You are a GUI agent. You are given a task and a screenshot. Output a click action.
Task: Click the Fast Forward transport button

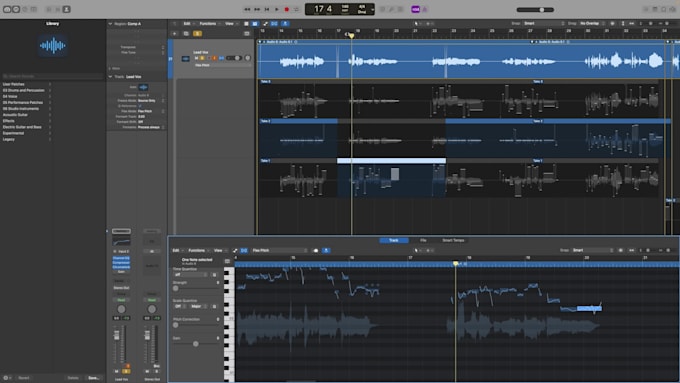(x=257, y=9)
